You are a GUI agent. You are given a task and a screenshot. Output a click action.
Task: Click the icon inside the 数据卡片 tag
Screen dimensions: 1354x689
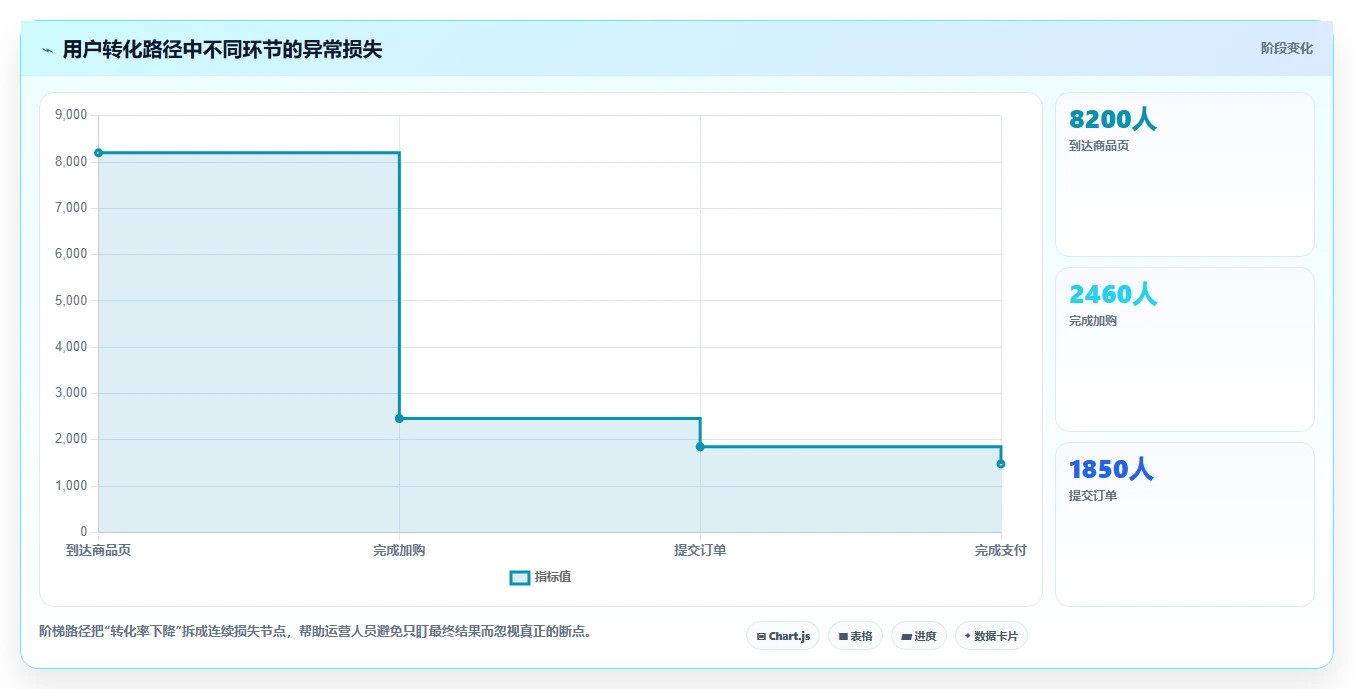tap(968, 636)
